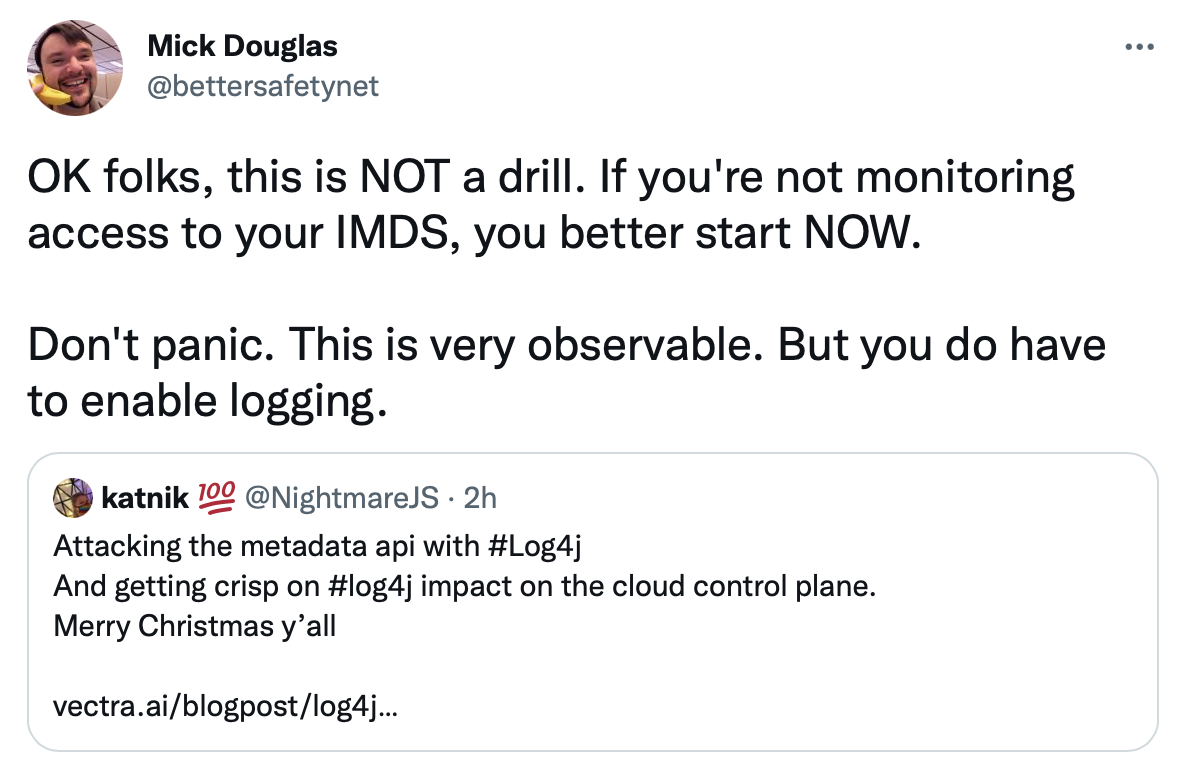This screenshot has width=1180, height=766.
Task: Click the @bettersafetynet handle
Action: point(263,87)
